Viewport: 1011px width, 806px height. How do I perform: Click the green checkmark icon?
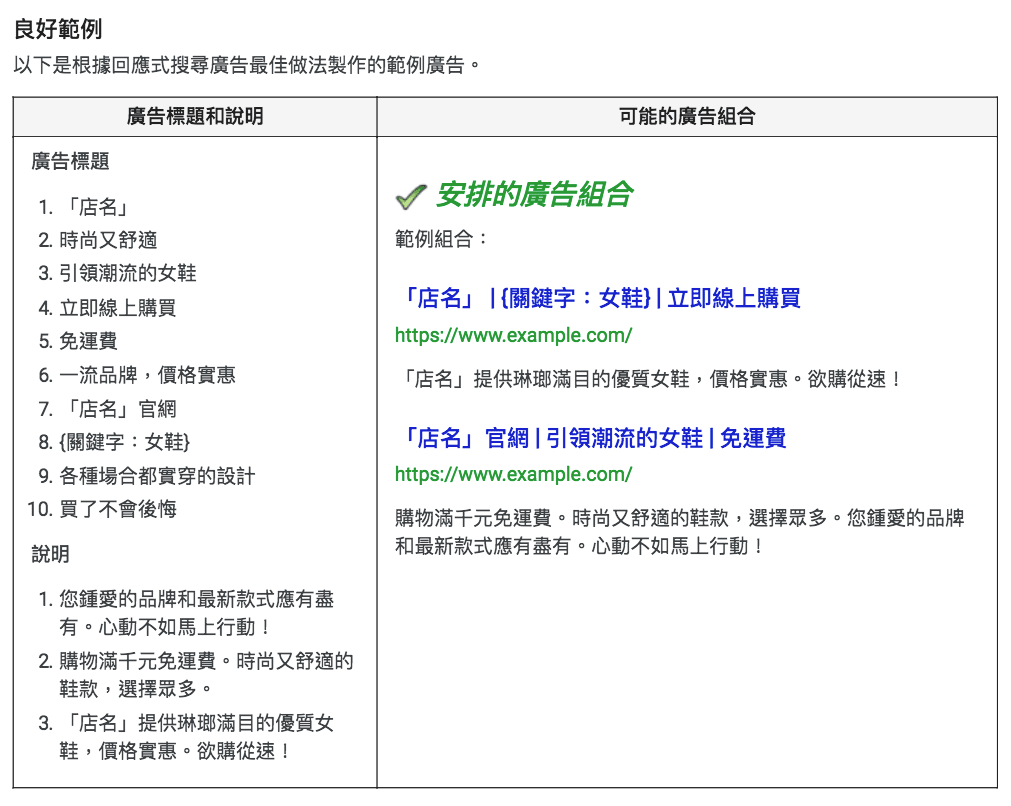point(411,197)
